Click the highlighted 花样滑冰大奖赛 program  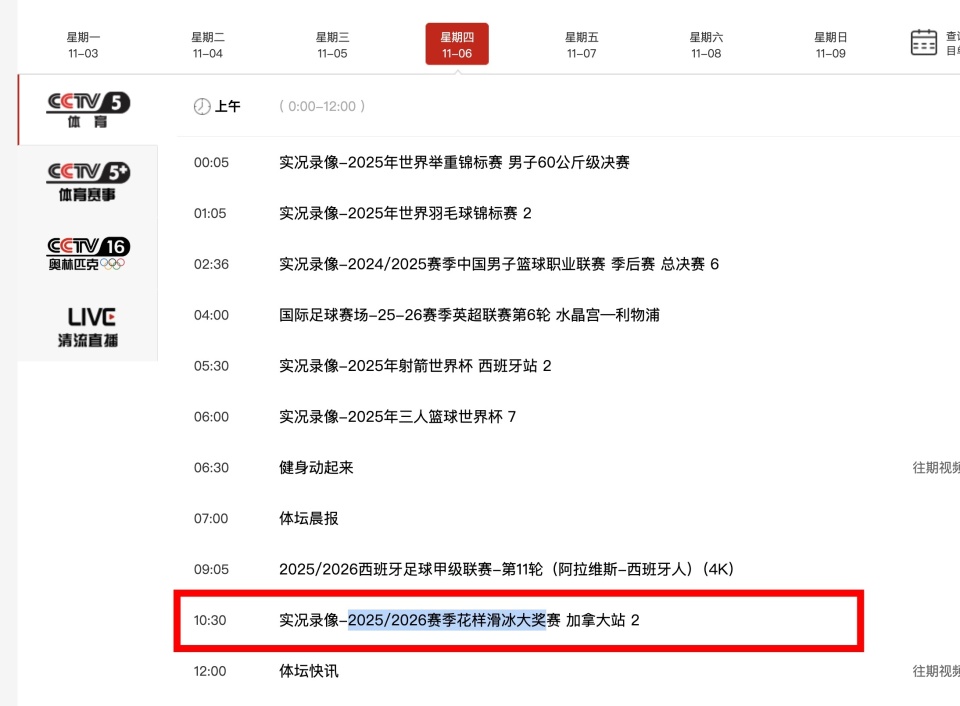459,620
